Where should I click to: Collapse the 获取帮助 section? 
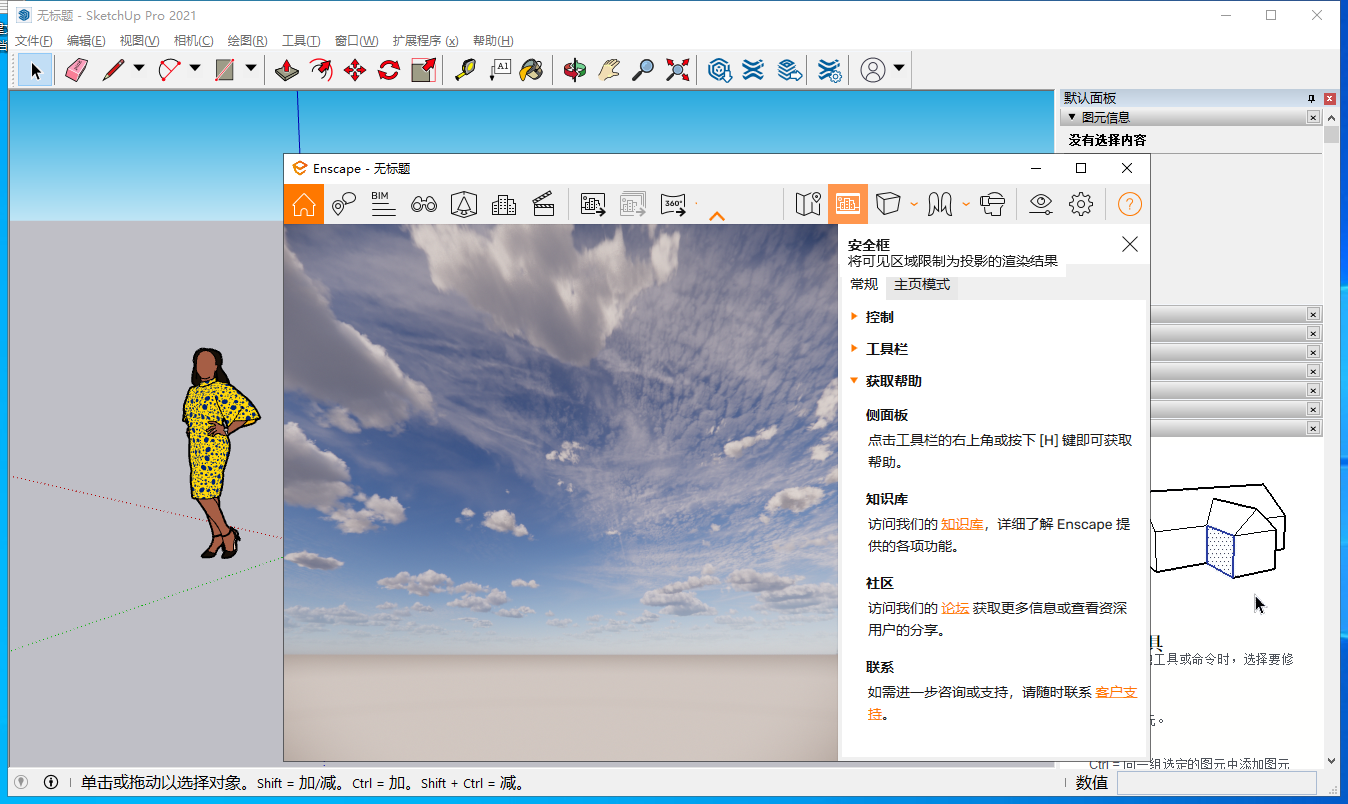pos(891,381)
